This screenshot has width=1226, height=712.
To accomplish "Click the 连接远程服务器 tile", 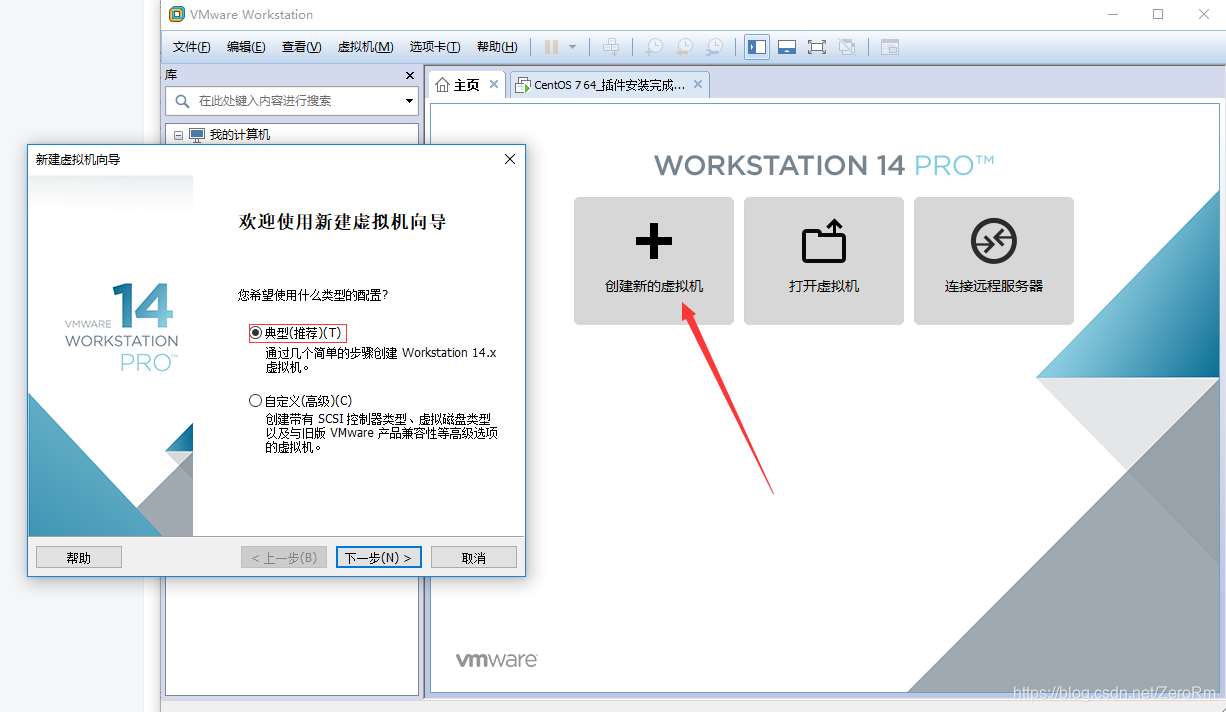I will (x=994, y=261).
